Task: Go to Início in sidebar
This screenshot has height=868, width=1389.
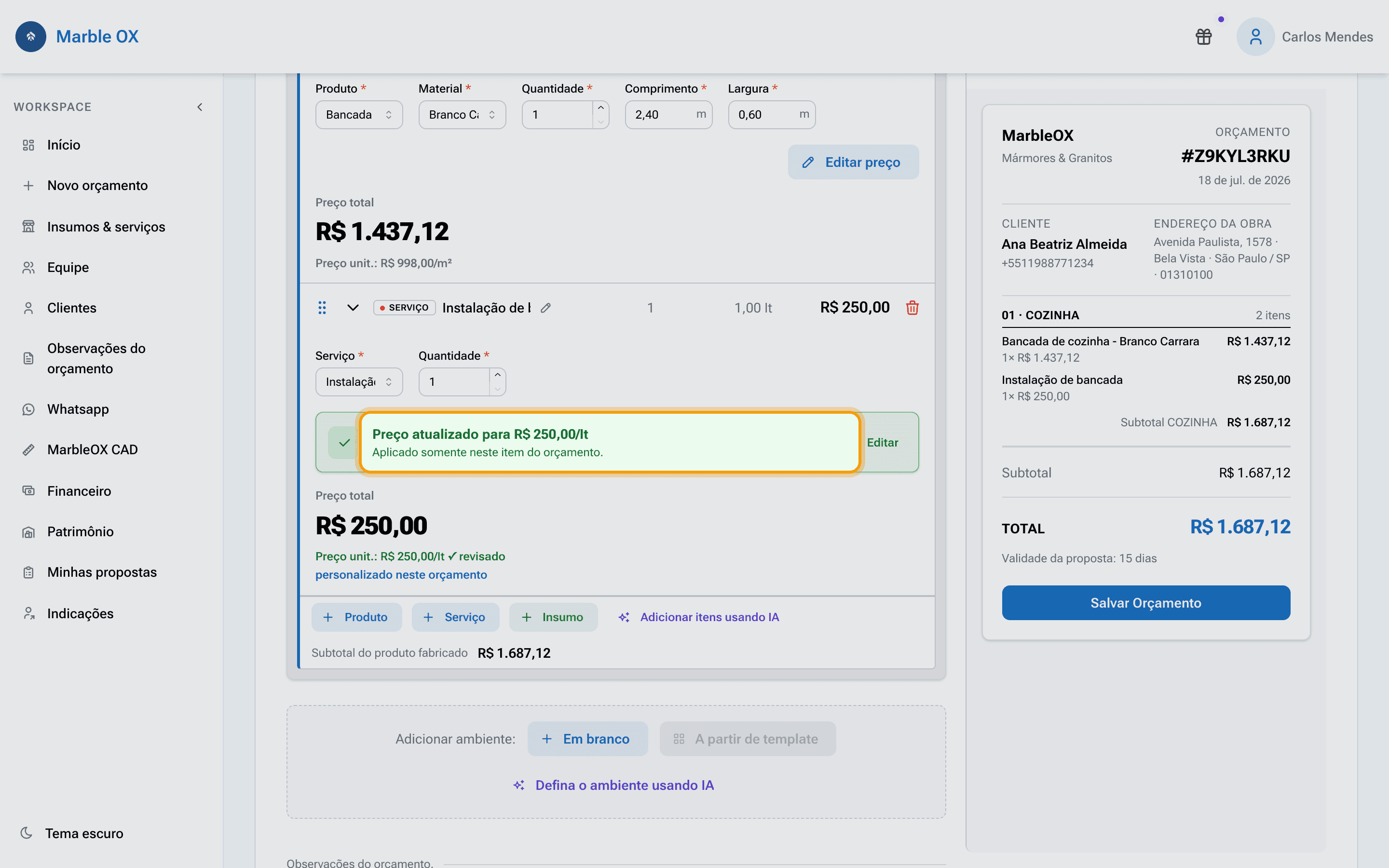Action: [x=64, y=145]
